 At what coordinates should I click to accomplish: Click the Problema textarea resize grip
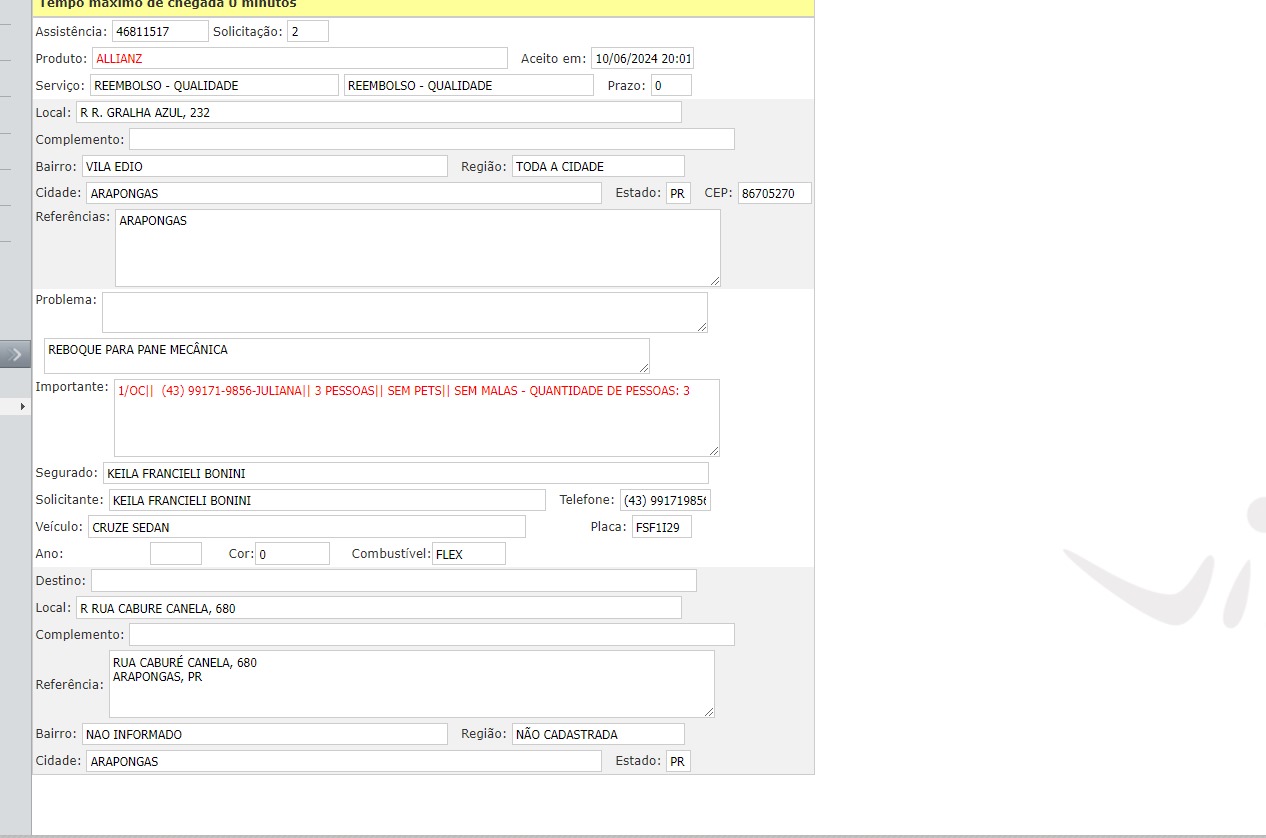(701, 326)
